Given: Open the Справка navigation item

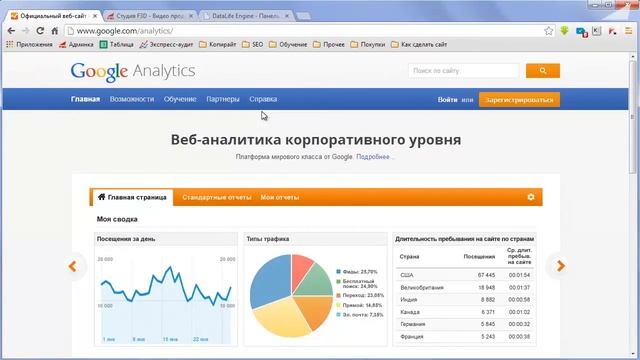Looking at the screenshot, I should tap(263, 99).
